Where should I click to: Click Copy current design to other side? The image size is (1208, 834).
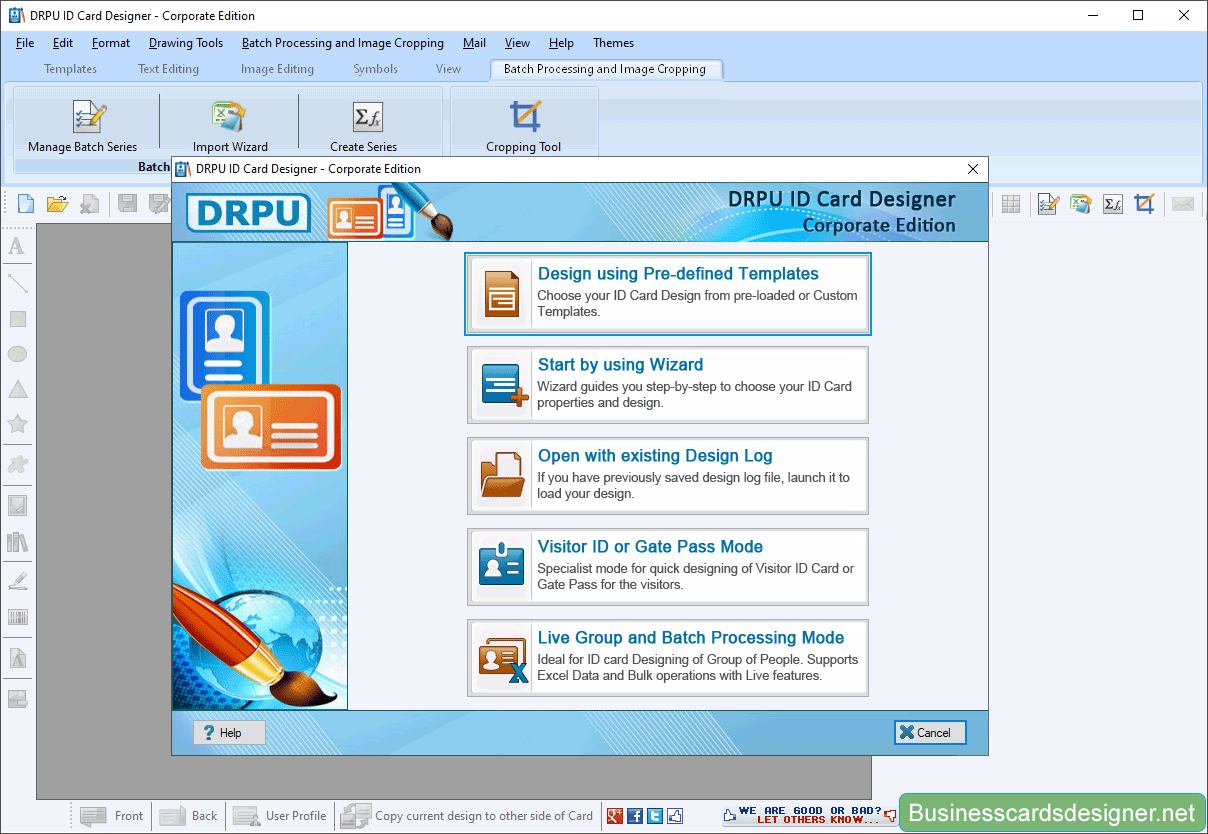(x=467, y=816)
